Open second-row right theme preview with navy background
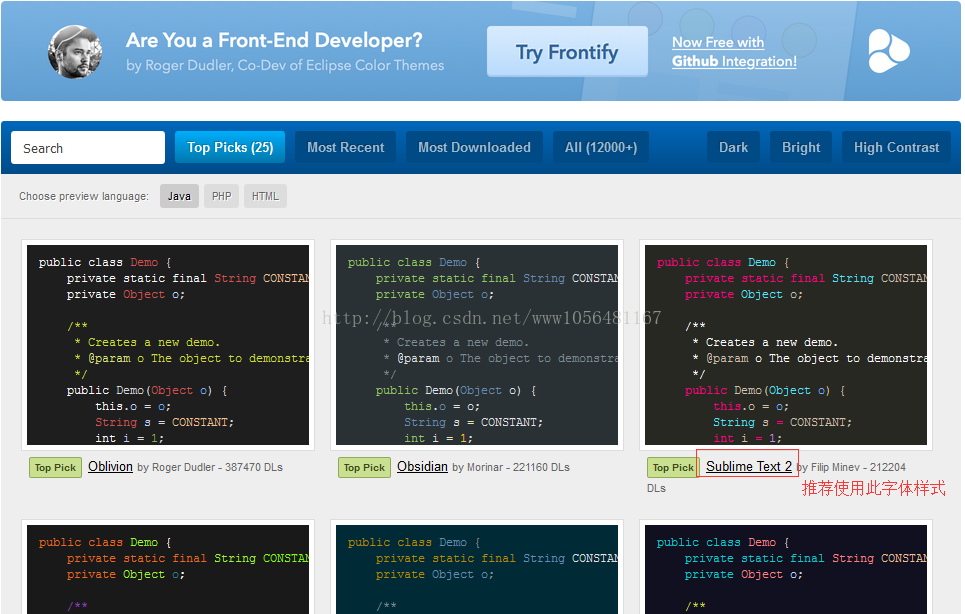Screen dimensions: 965x614 (786, 567)
